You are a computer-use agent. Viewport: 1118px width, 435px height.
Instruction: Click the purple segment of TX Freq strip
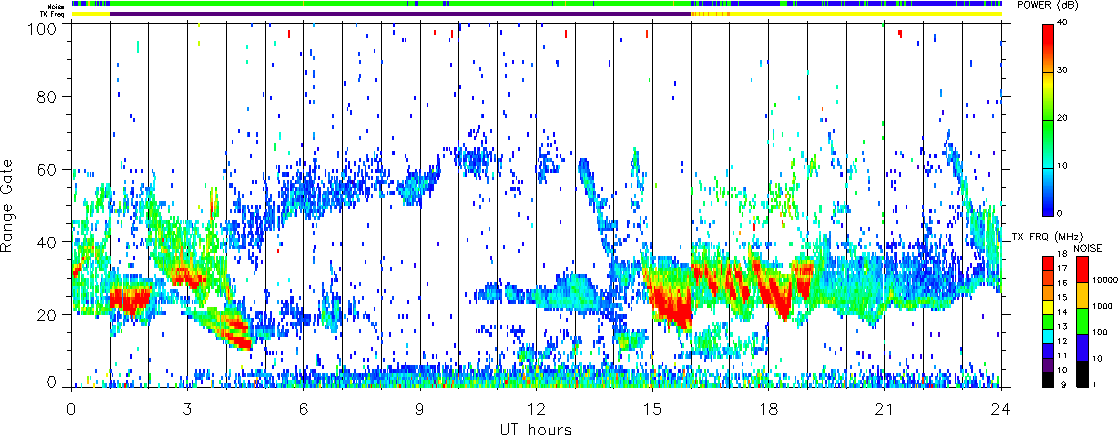pyautogui.click(x=401, y=14)
